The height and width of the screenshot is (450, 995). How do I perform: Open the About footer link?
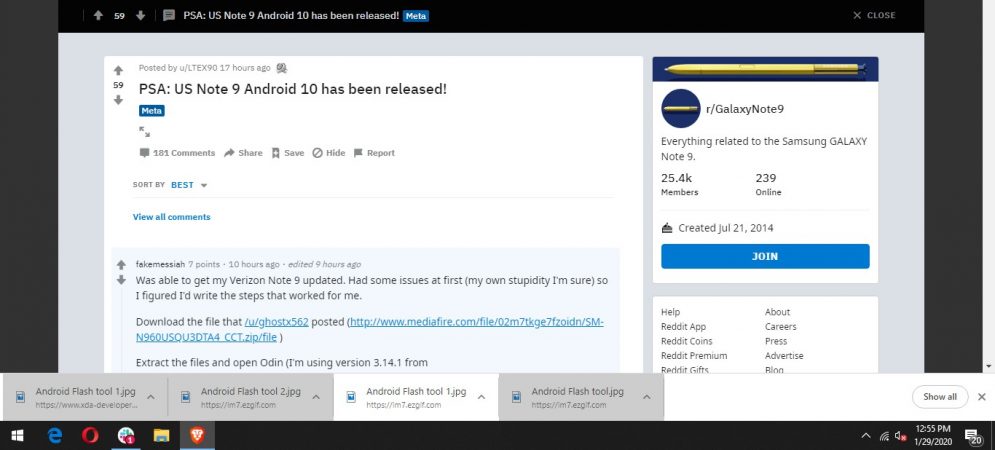[777, 312]
